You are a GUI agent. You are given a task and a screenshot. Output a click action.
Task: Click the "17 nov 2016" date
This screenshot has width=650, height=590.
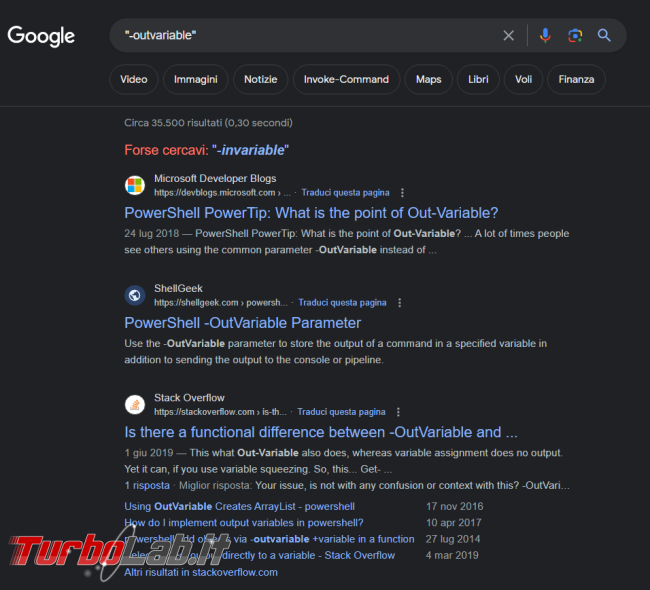pyautogui.click(x=454, y=507)
